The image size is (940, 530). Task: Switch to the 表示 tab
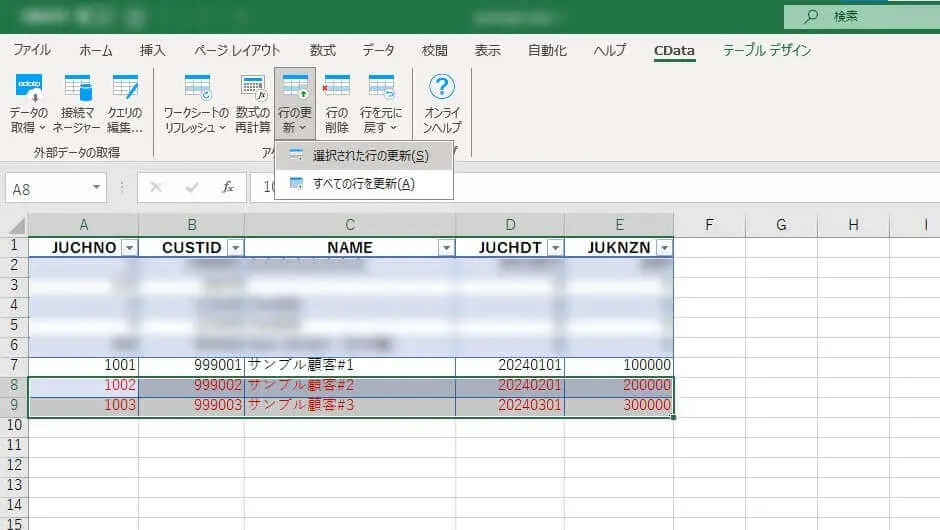tap(487, 50)
